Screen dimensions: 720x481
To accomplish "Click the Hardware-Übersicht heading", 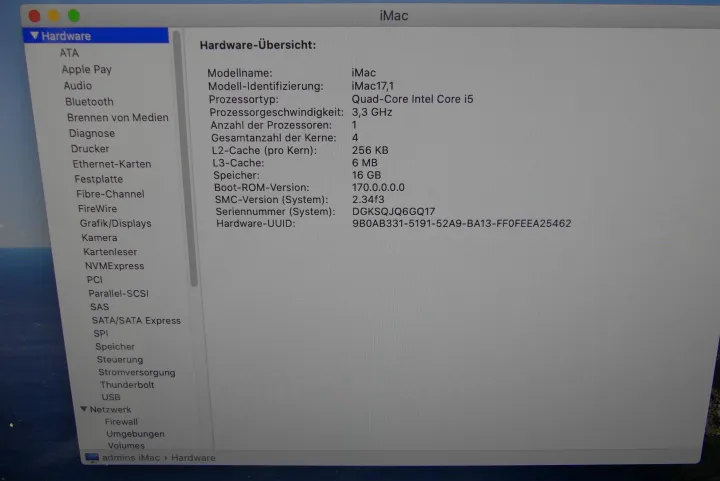I will point(258,45).
